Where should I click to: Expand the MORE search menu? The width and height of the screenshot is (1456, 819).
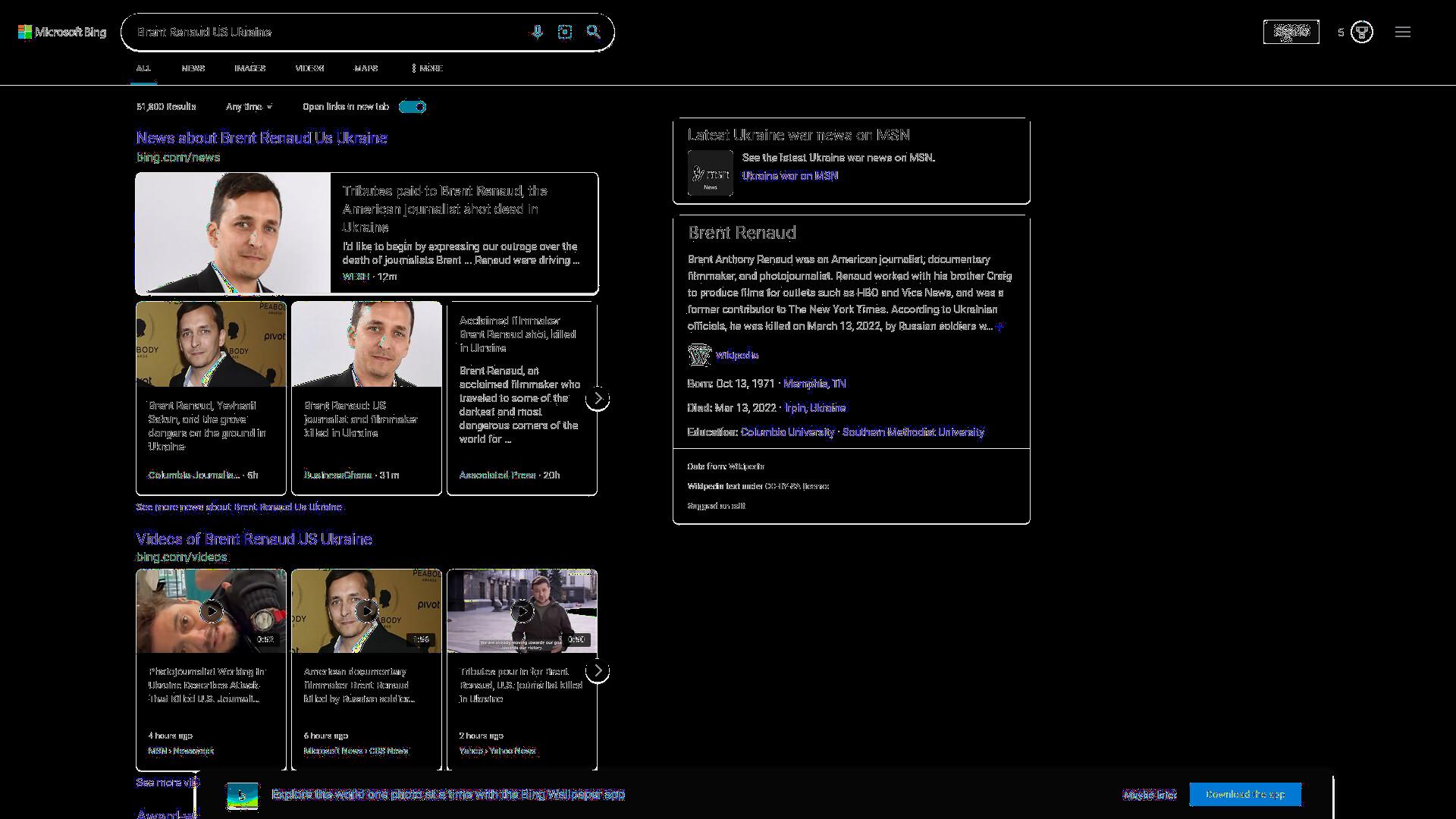point(427,68)
